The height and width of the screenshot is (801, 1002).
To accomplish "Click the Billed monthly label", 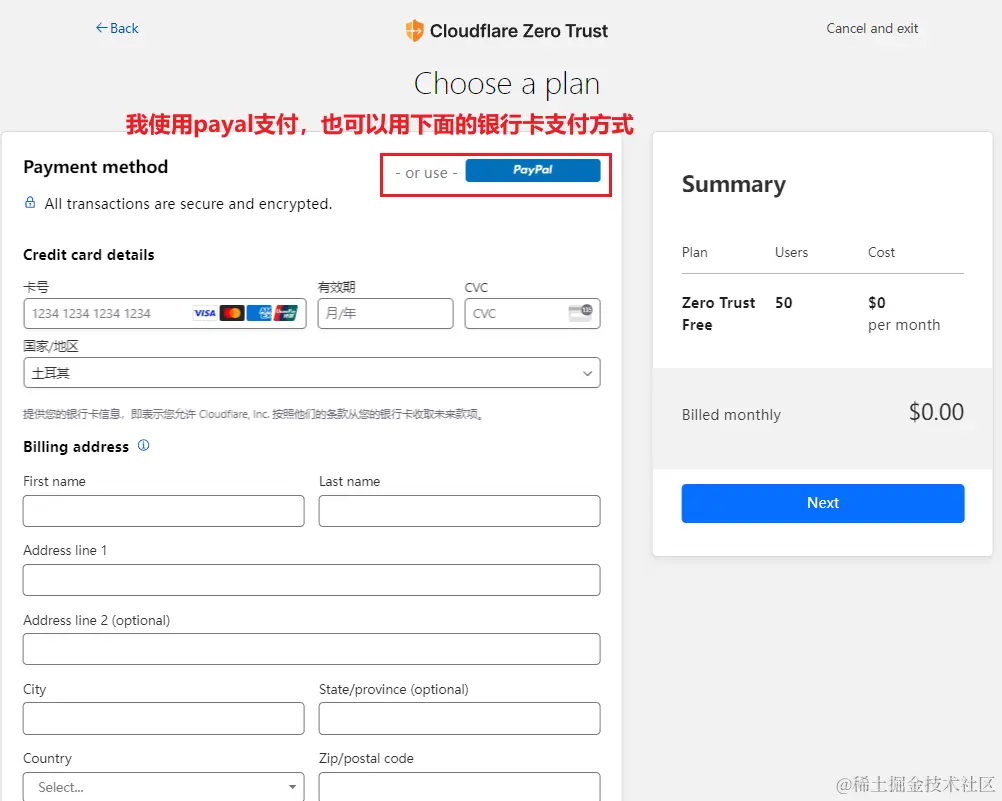I will (x=731, y=415).
